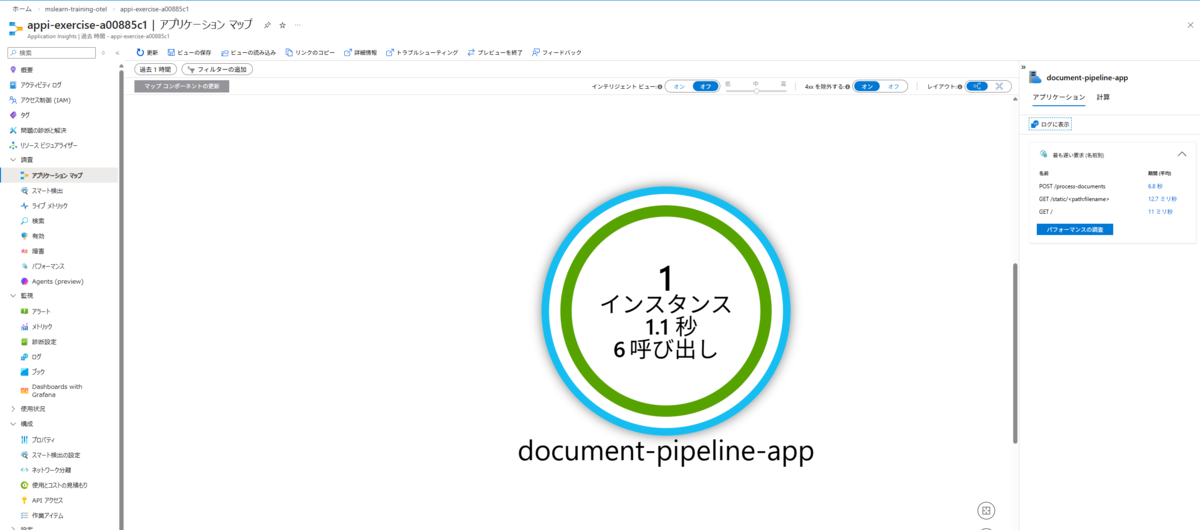Type in the sidebar 検索 search field

click(x=51, y=52)
